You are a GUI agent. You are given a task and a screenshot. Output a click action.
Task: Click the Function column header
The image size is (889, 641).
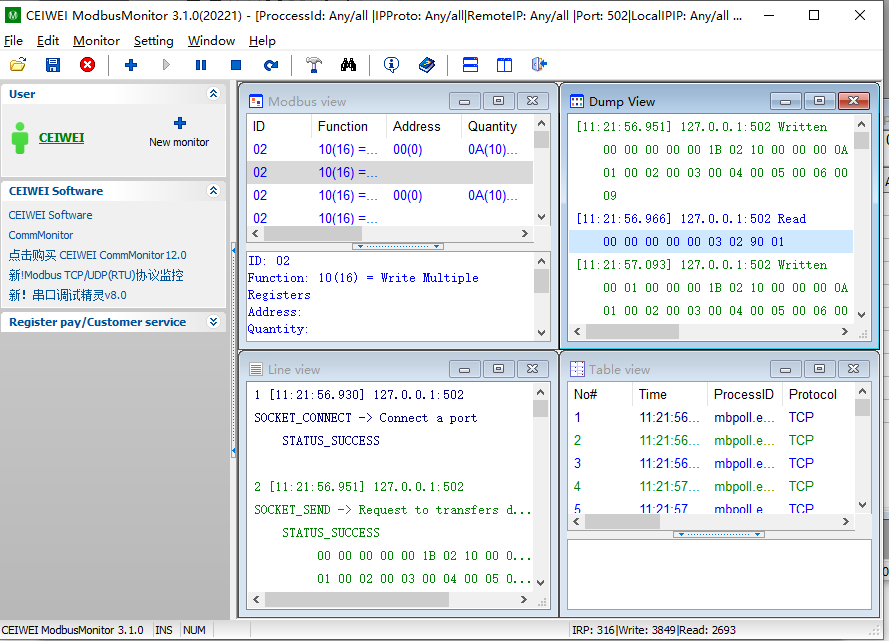349,126
